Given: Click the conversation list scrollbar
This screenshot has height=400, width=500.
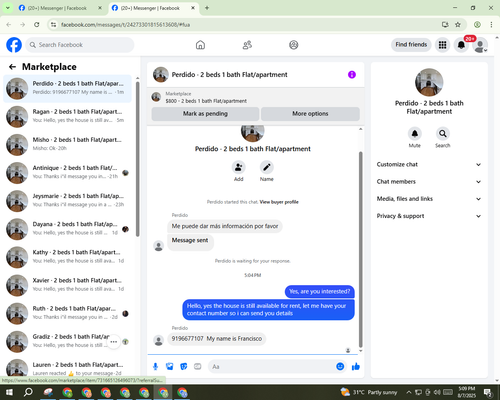Looking at the screenshot, I should pos(137,159).
